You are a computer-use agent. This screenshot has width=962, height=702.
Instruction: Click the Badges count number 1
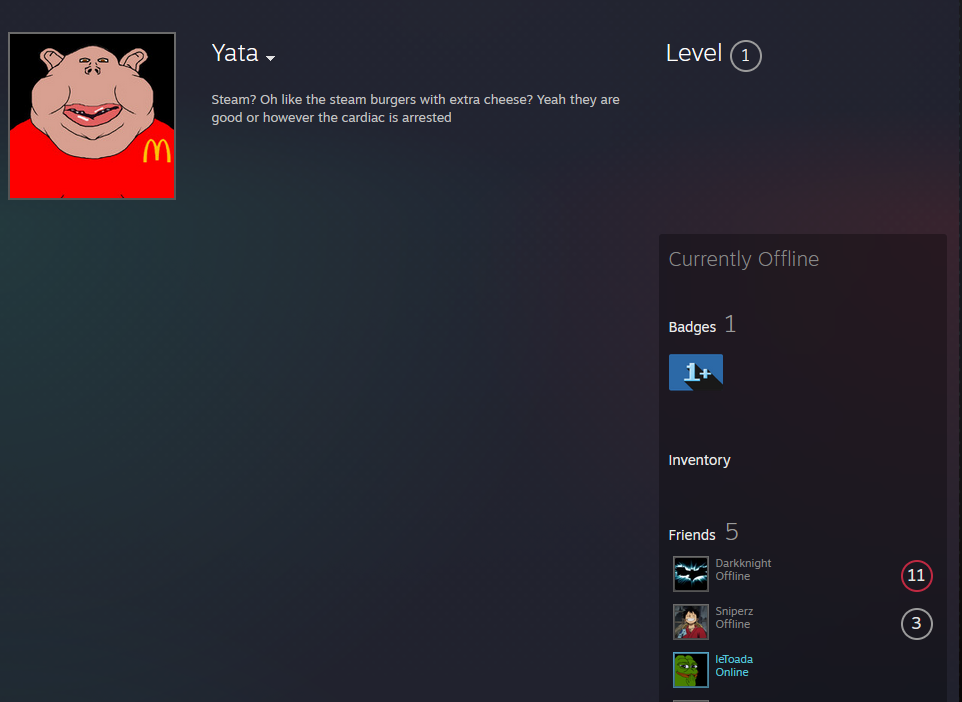tap(730, 324)
